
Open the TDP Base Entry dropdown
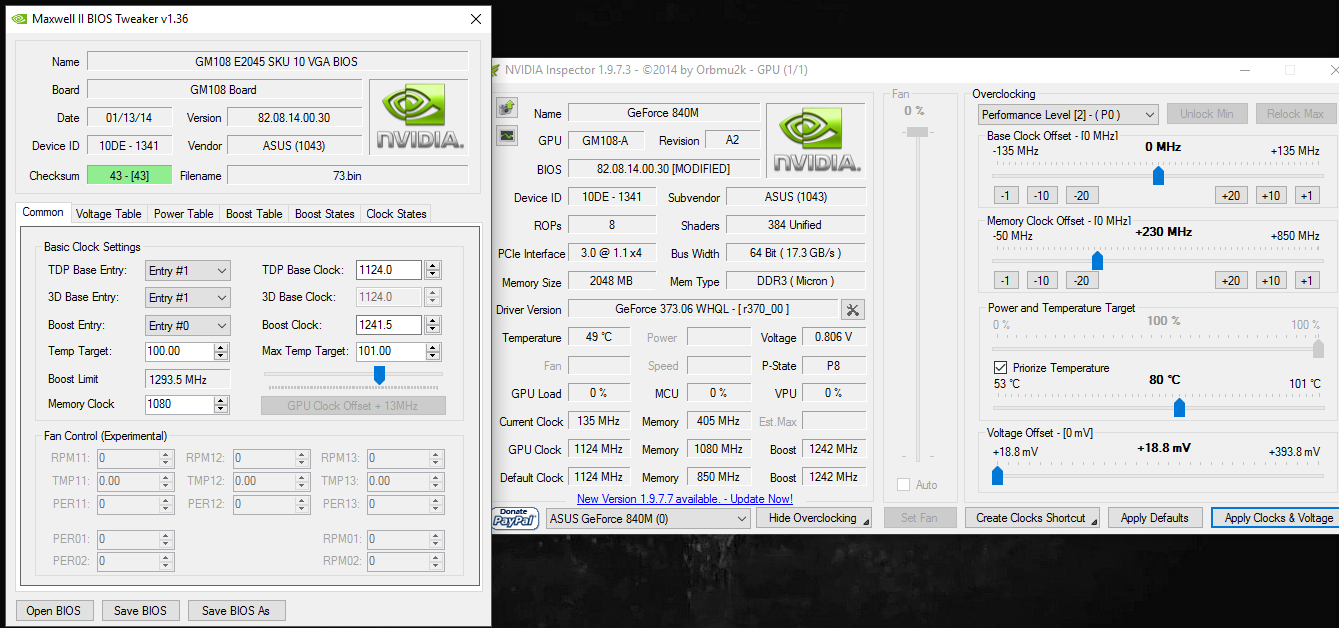[x=188, y=270]
